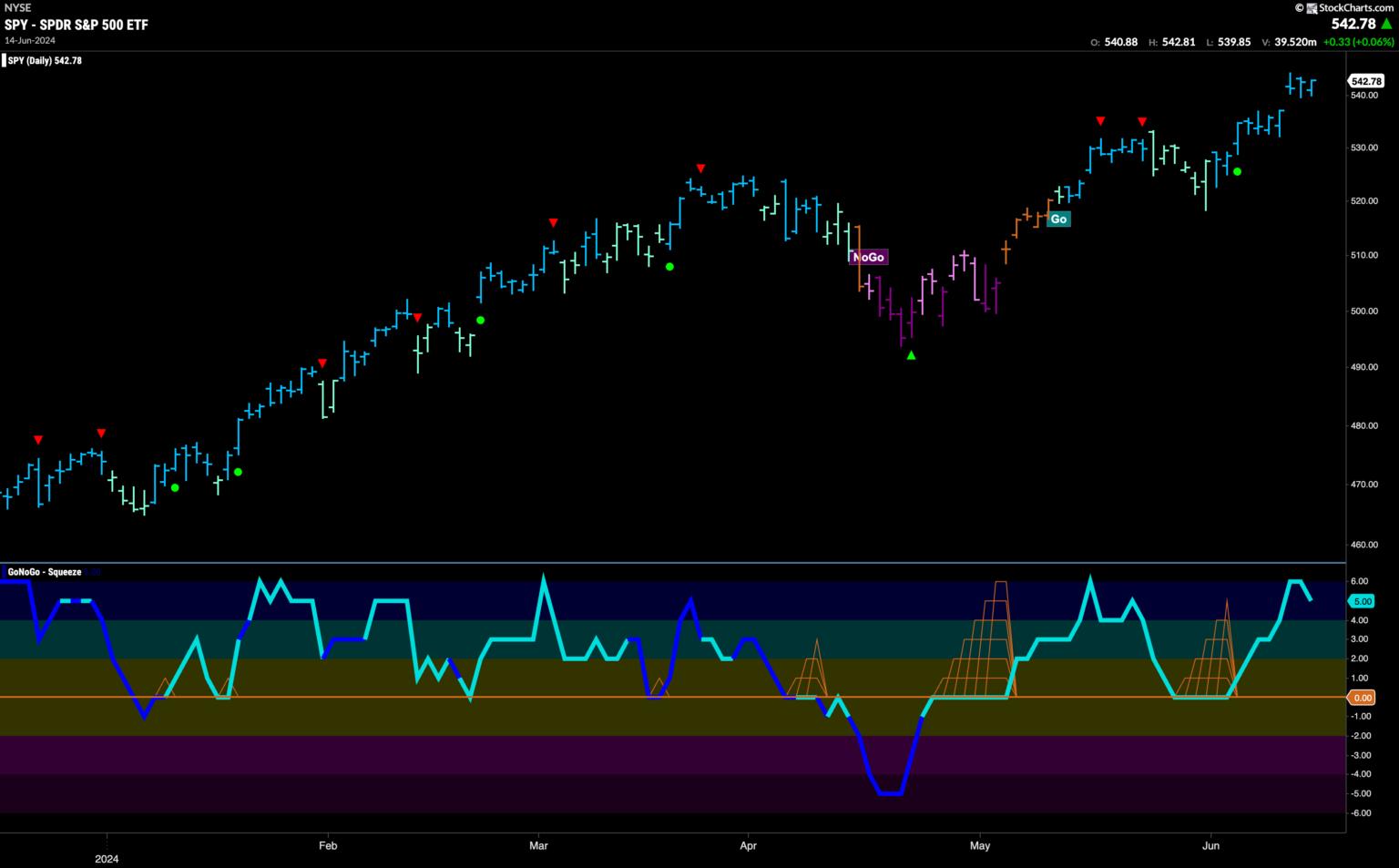Click the orange 0.00 zero line tag
The width and height of the screenshot is (1399, 868).
[1363, 698]
